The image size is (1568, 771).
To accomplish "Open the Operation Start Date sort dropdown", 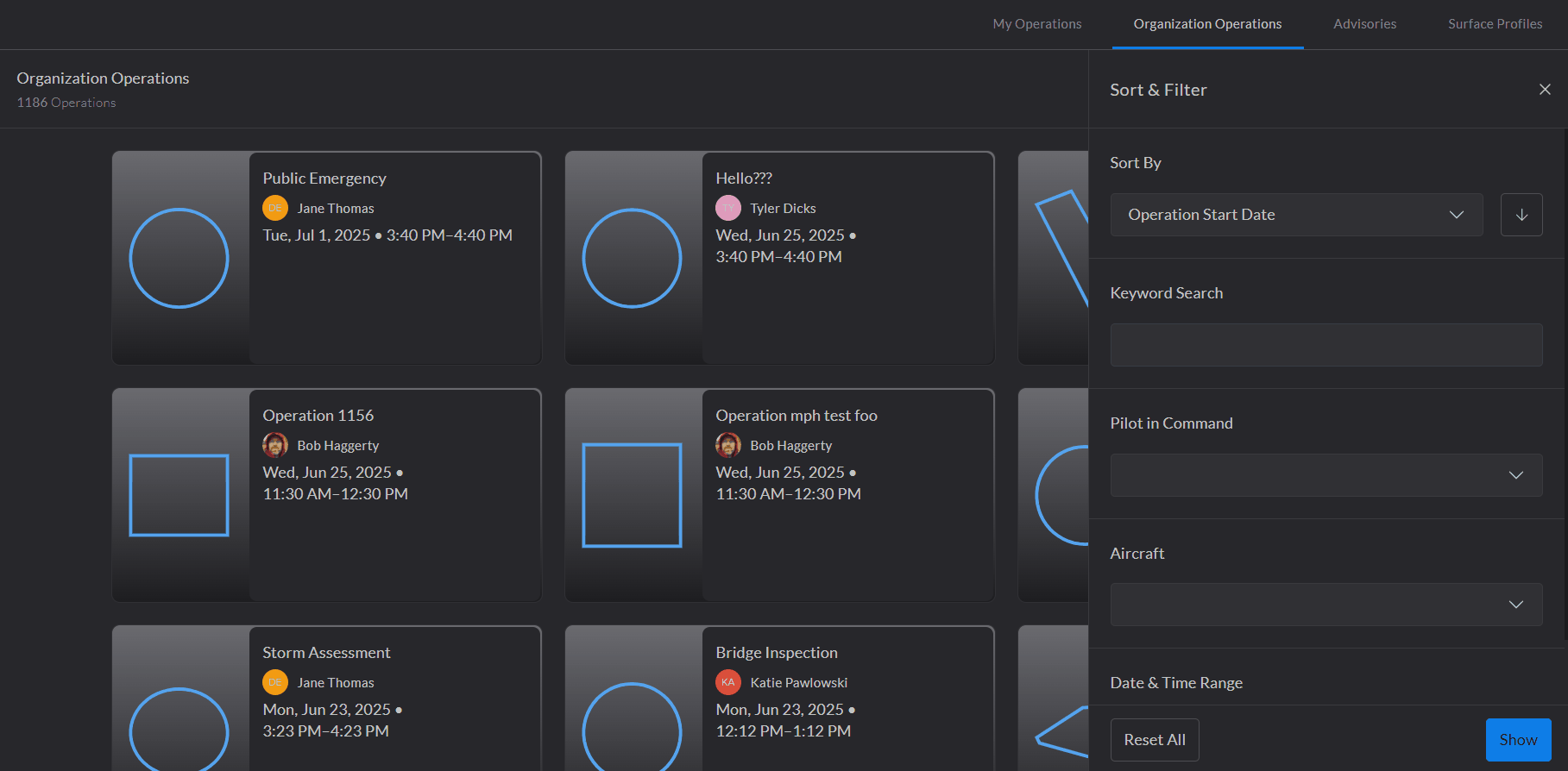I will pos(1296,215).
